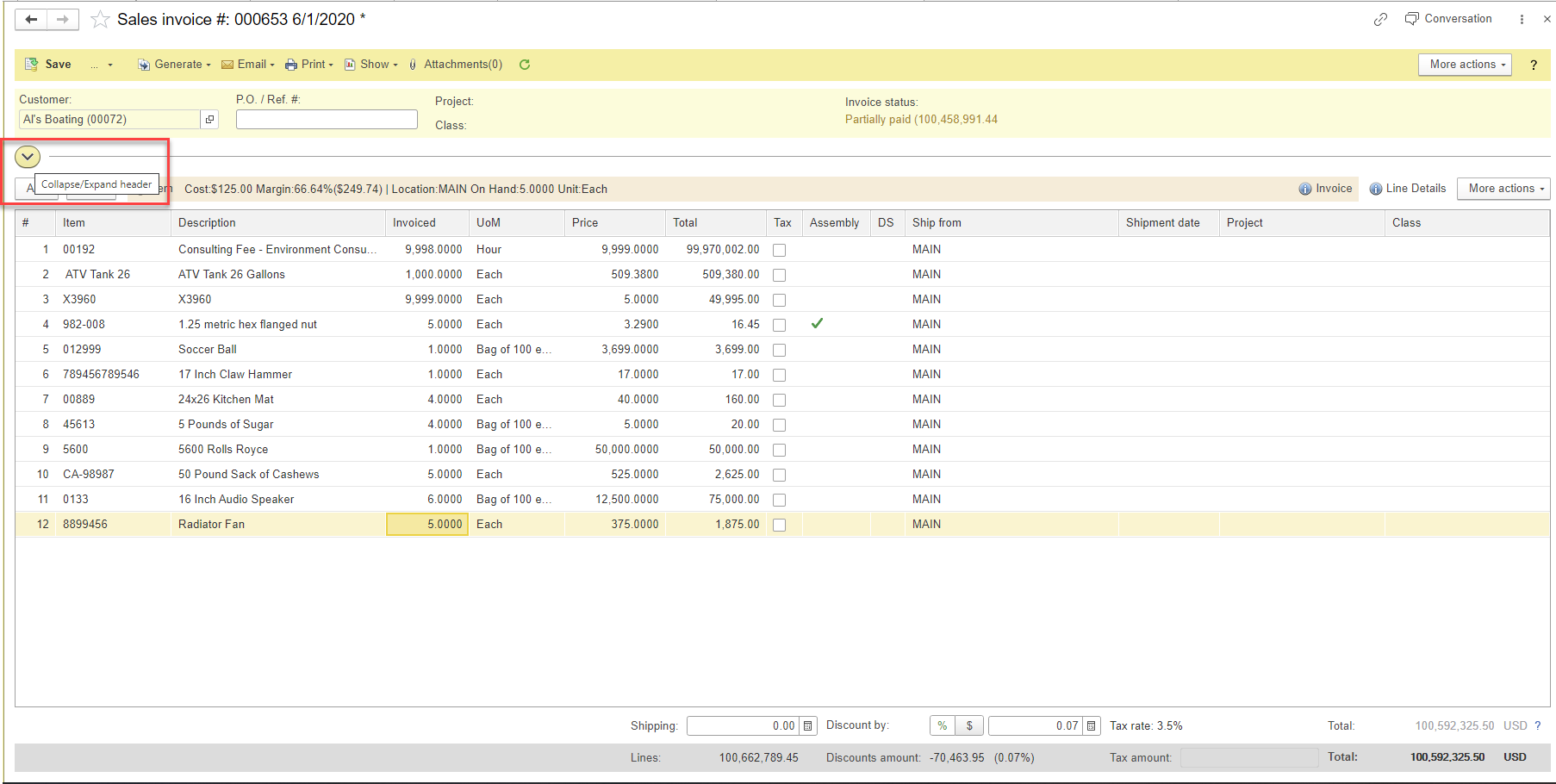The width and height of the screenshot is (1556, 784).
Task: Select discount by percent button
Action: tap(943, 726)
